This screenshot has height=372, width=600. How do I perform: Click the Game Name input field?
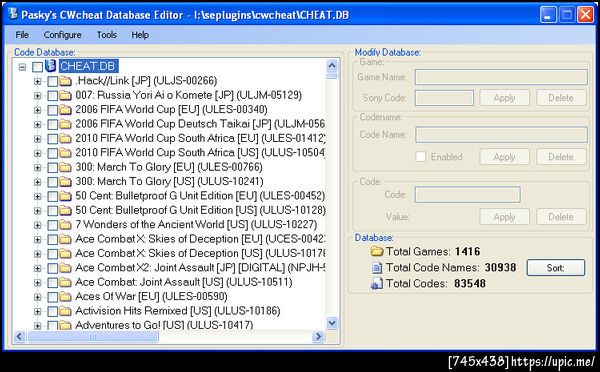coord(501,77)
